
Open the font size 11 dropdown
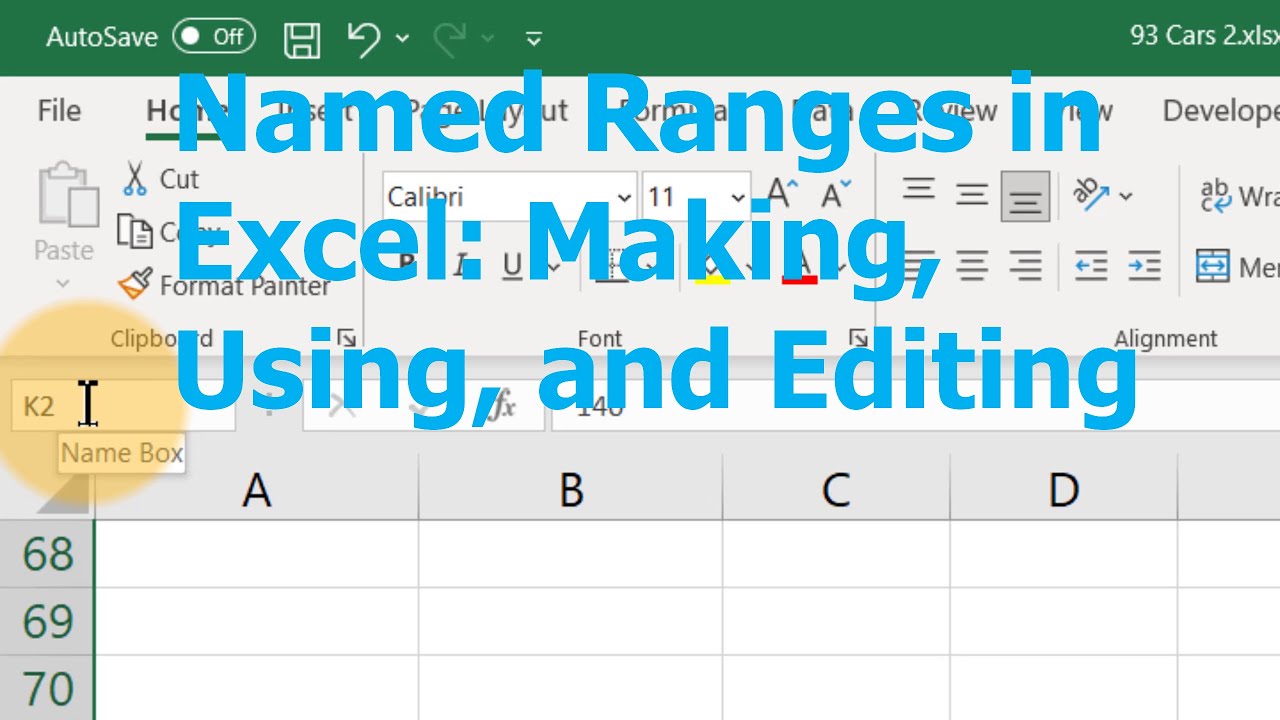point(739,197)
